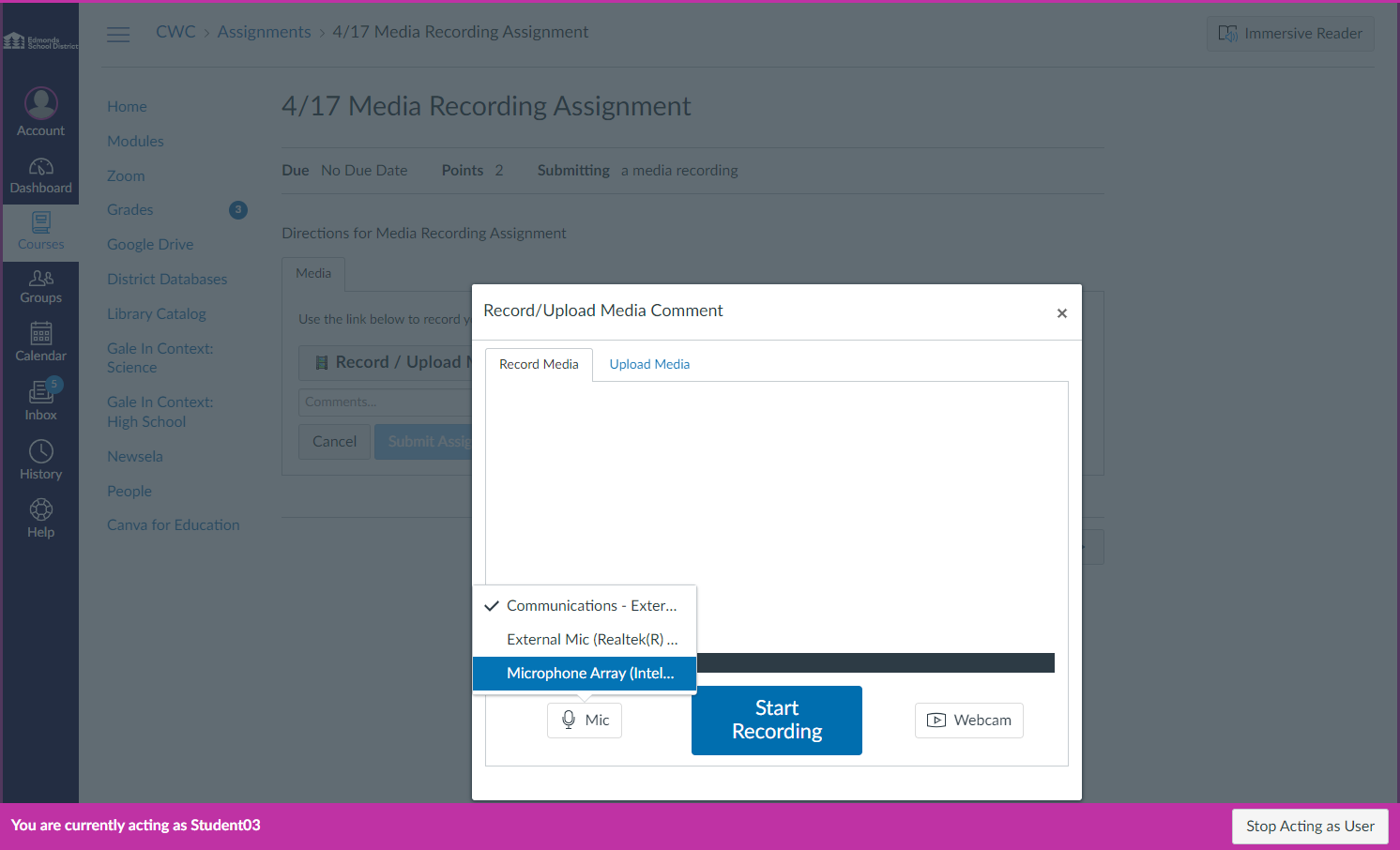Open Gale In Context: High School link
Image resolution: width=1400 pixels, height=850 pixels.
click(x=160, y=412)
